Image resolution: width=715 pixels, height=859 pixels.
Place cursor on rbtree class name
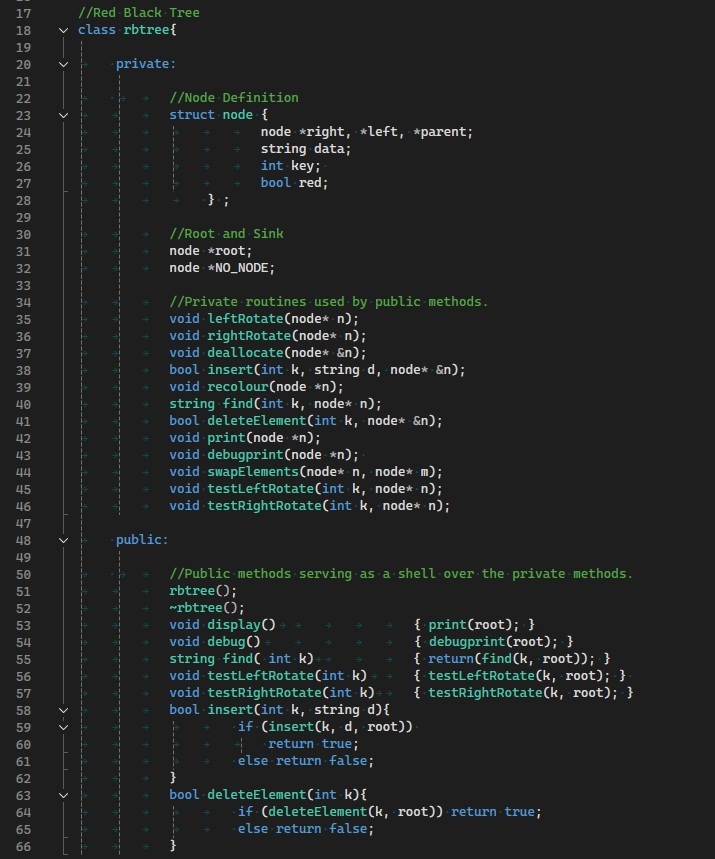147,30
